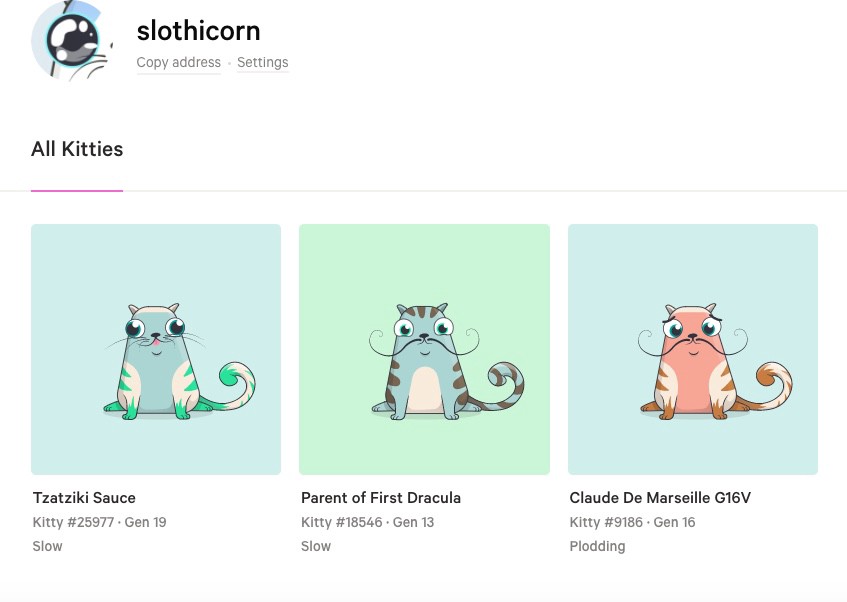The width and height of the screenshot is (847, 602).
Task: Click Kitty #25977 Gen 19 text
Action: 98,522
